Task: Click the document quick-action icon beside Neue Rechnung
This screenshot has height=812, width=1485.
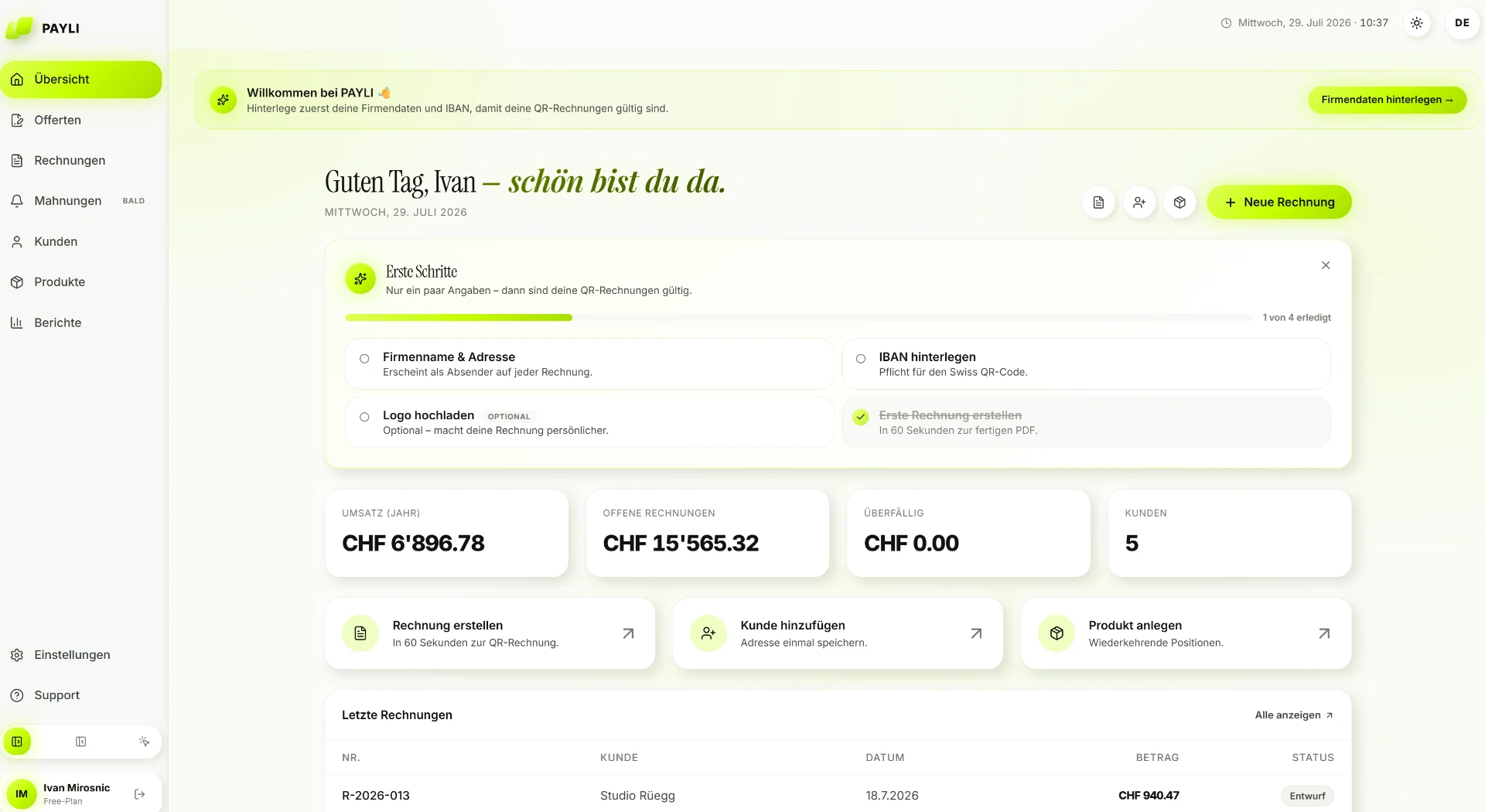Action: click(x=1098, y=203)
